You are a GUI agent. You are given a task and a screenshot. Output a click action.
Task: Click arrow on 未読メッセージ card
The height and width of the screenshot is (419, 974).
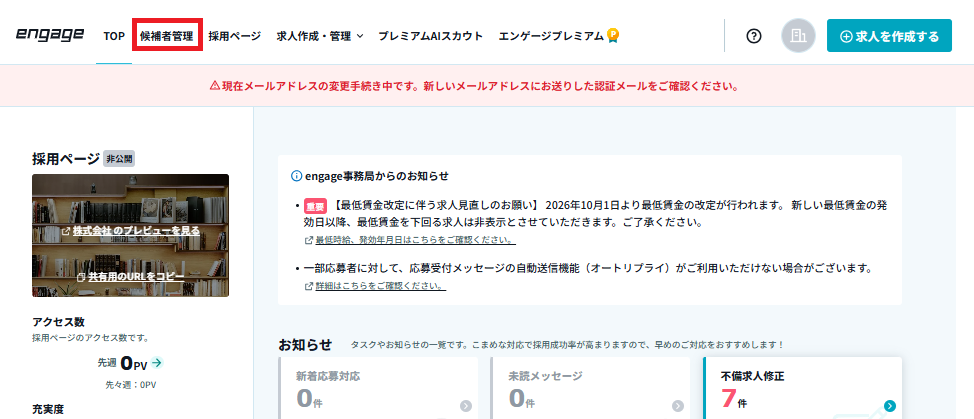678,406
